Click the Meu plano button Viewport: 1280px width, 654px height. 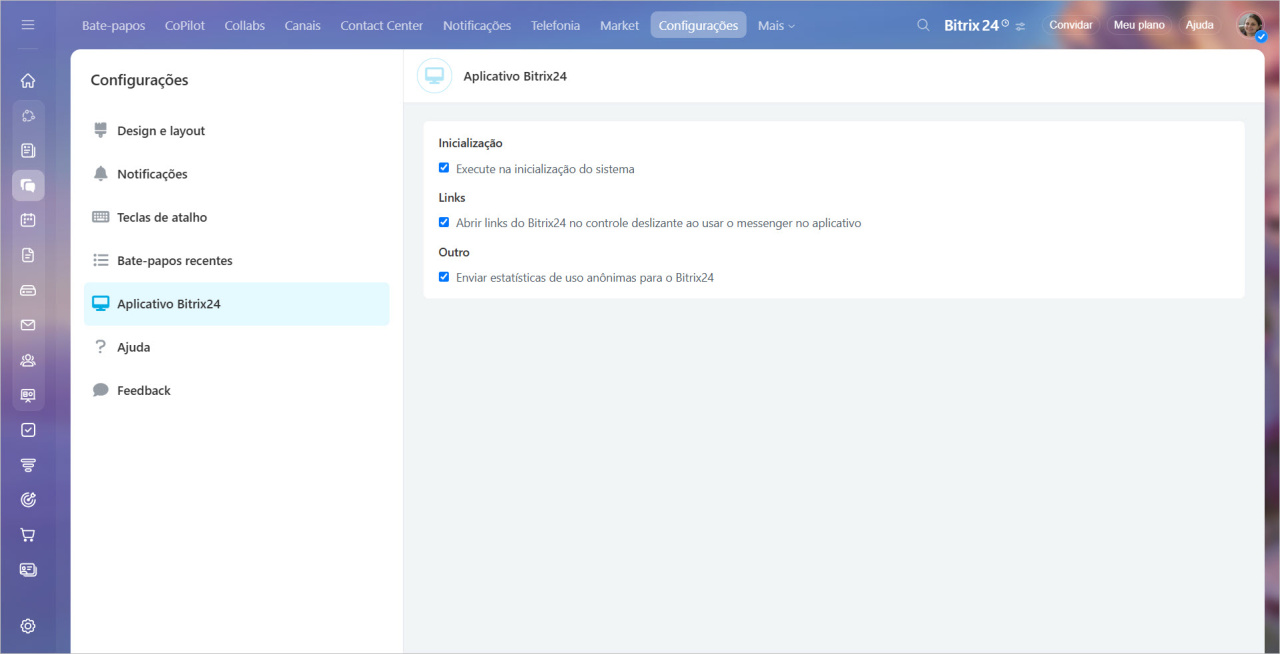pyautogui.click(x=1139, y=25)
